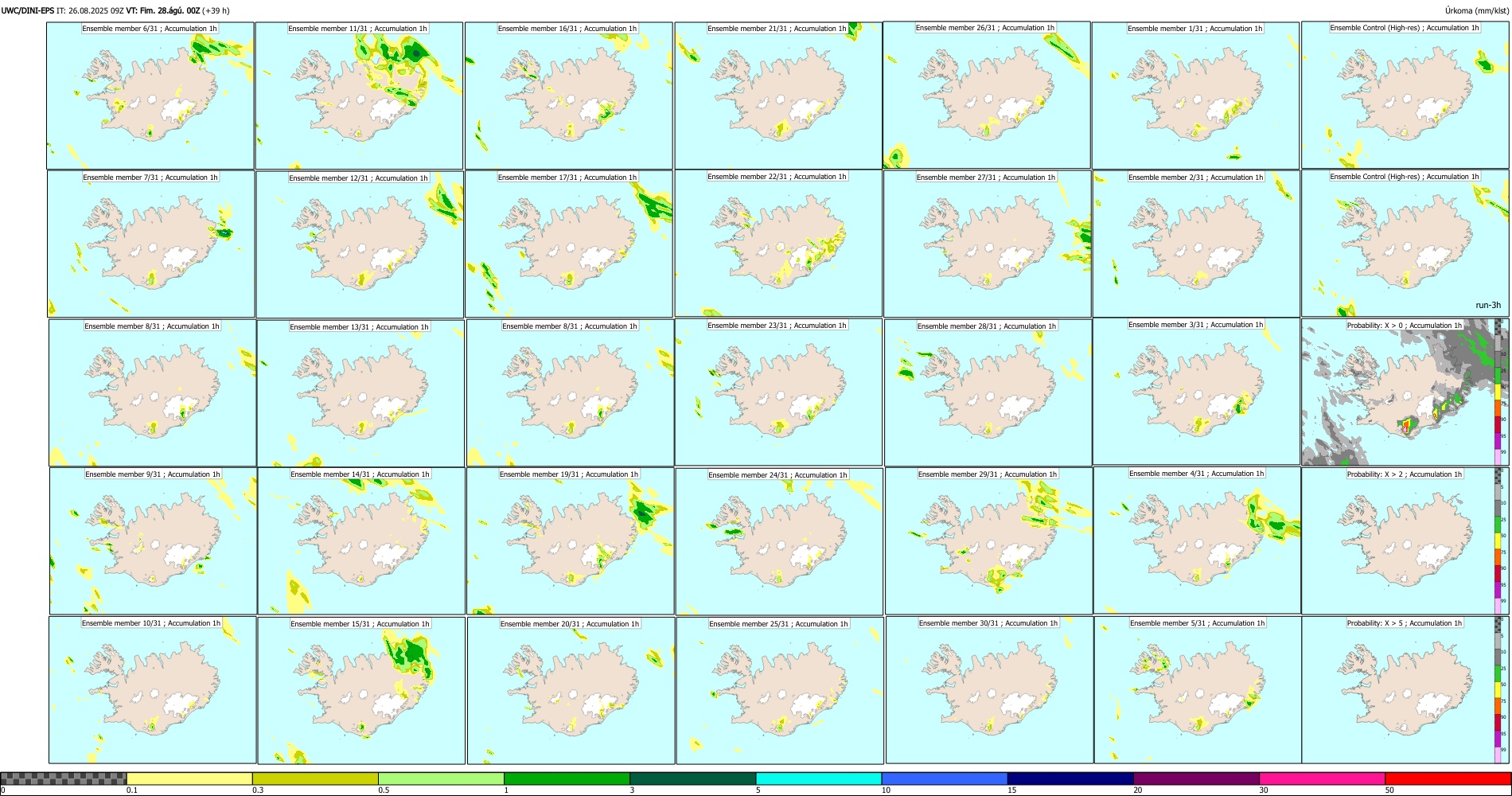Select the Ensemble member 29/31 map

(x=988, y=540)
